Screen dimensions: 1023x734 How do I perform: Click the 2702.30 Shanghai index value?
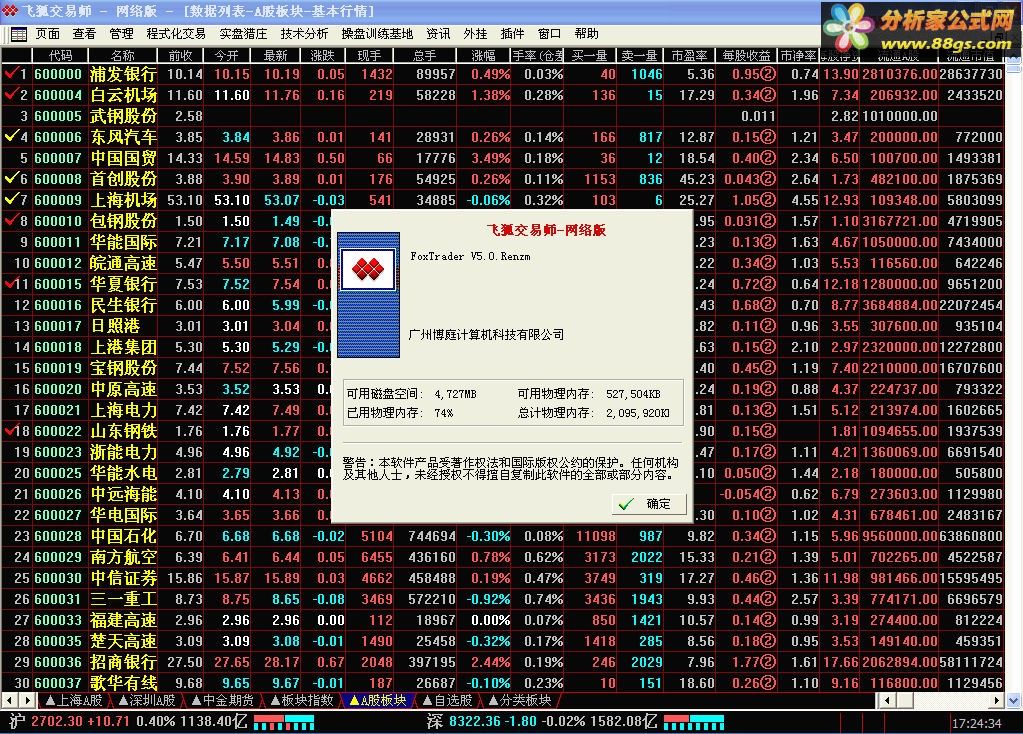point(57,722)
